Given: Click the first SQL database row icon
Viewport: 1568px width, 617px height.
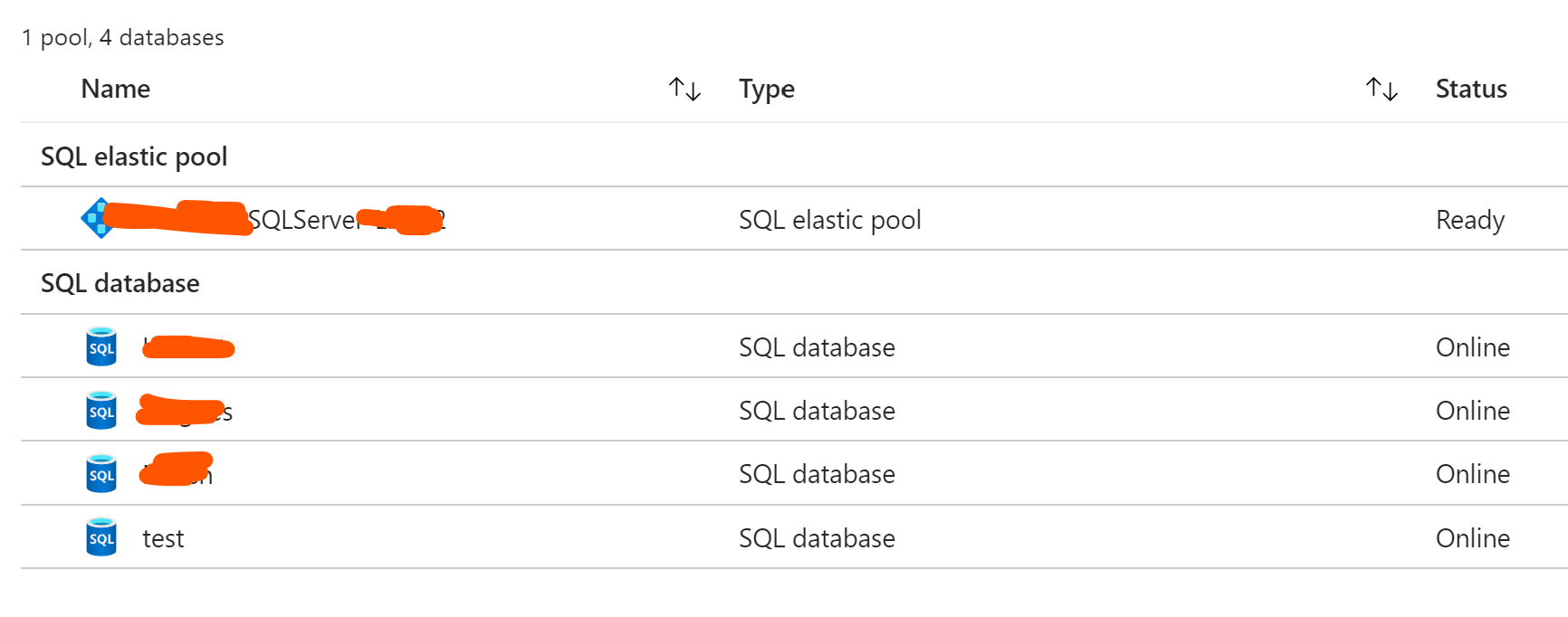Looking at the screenshot, I should [x=101, y=346].
